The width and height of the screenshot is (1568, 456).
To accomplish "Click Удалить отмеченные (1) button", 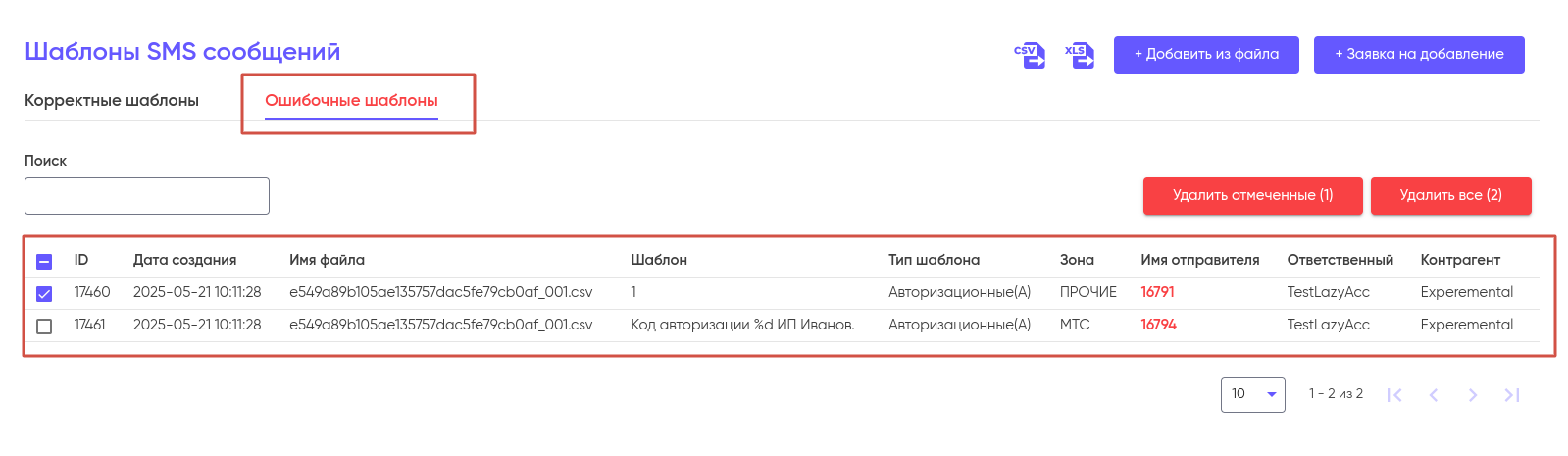I will coord(1253,196).
